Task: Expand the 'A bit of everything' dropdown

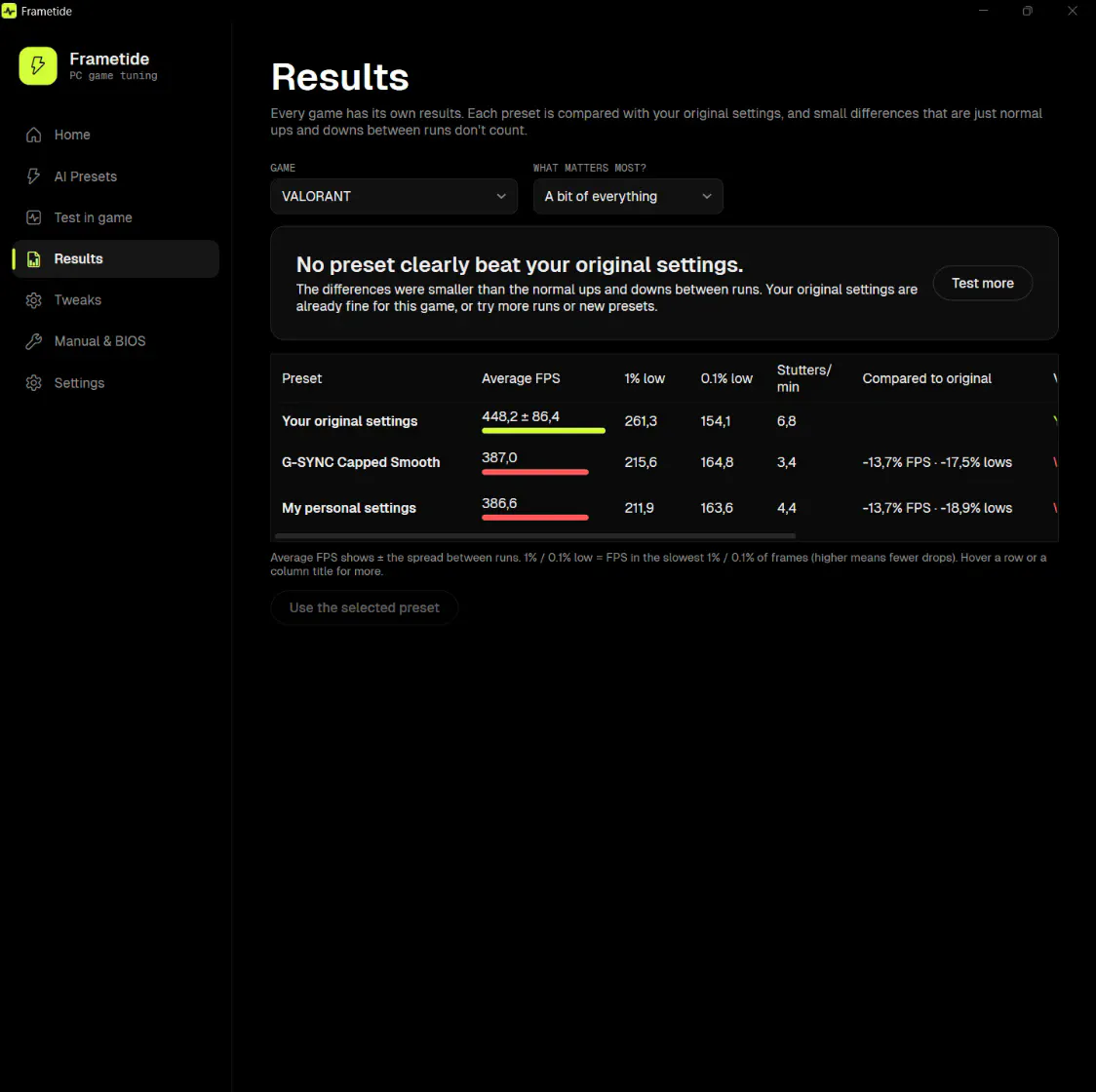Action: pyautogui.click(x=628, y=196)
